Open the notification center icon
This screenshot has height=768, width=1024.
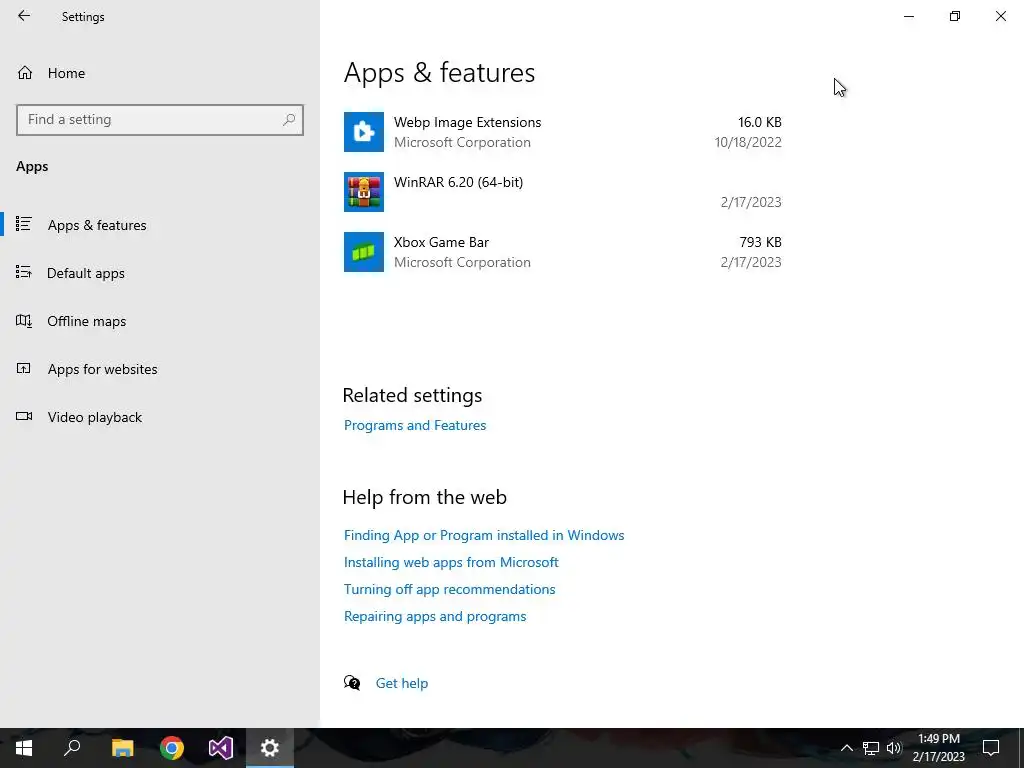point(991,748)
